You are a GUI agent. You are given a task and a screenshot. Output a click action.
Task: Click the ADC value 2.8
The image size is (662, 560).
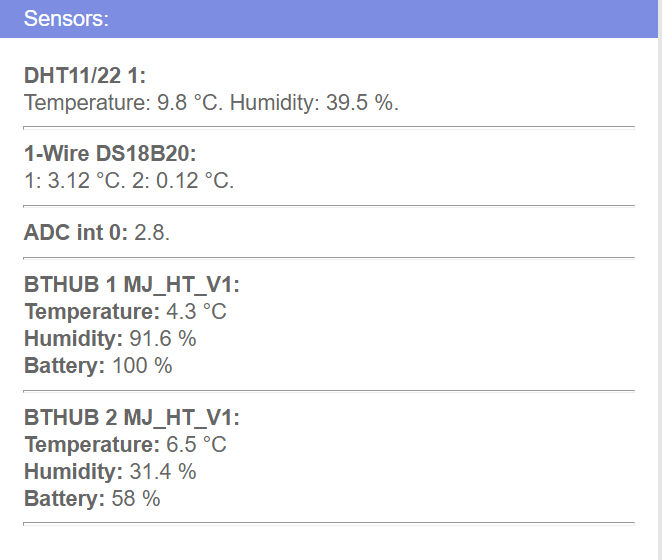pyautogui.click(x=152, y=232)
